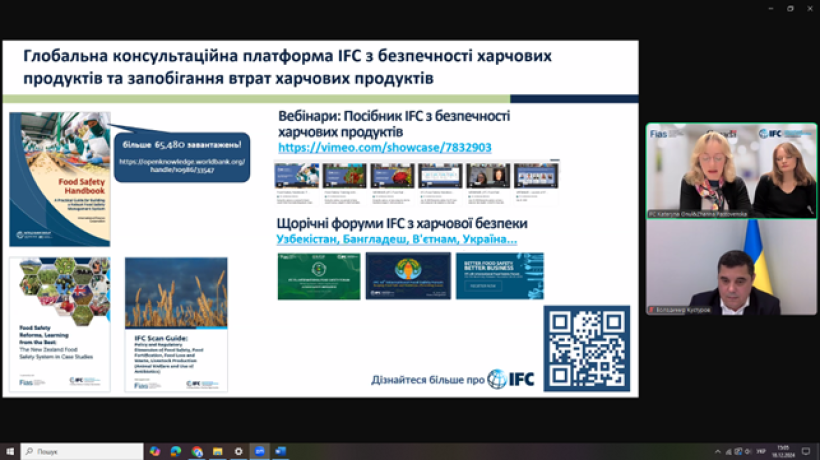Switch to Zoom app in taskbar
The image size is (820, 460).
[259, 451]
